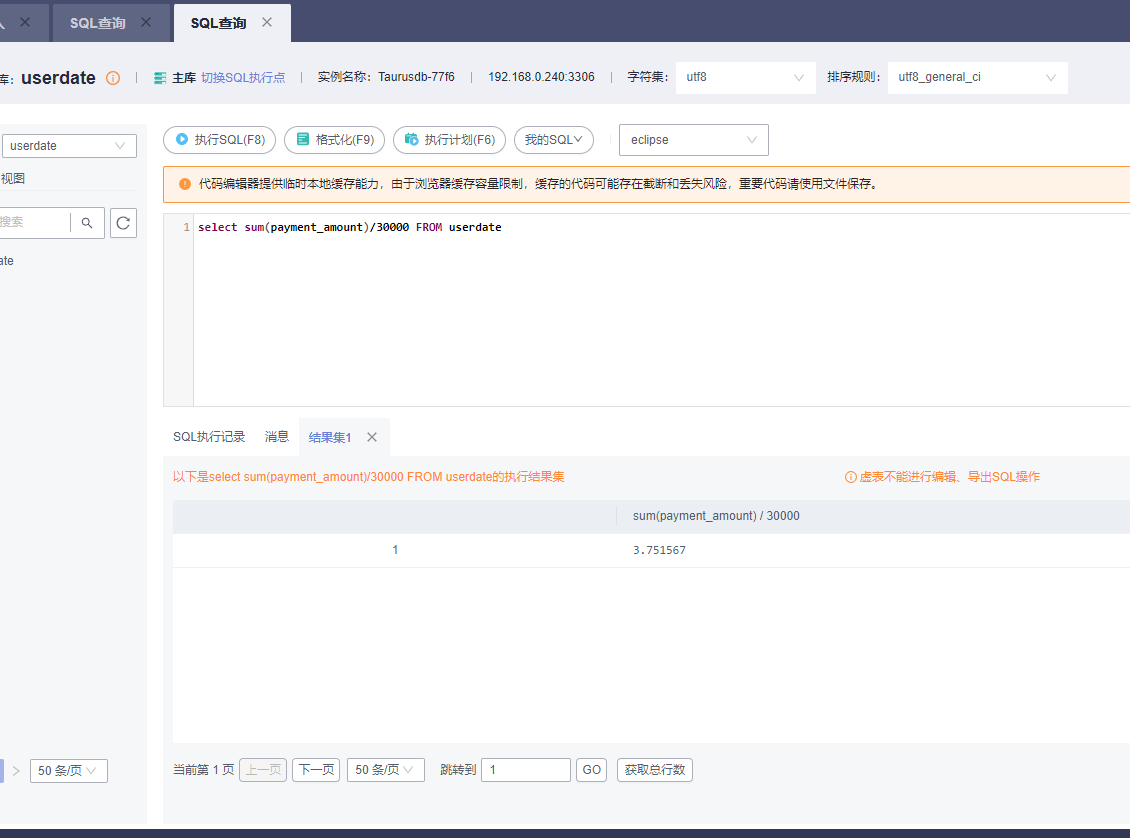Image resolution: width=1130 pixels, height=838 pixels.
Task: Click the sum(payment_amount) / 30000 column header
Action: tap(716, 516)
